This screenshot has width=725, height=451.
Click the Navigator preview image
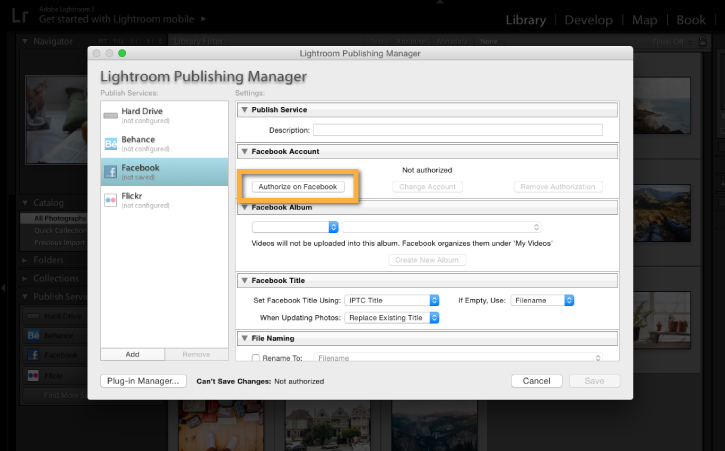[x=56, y=120]
